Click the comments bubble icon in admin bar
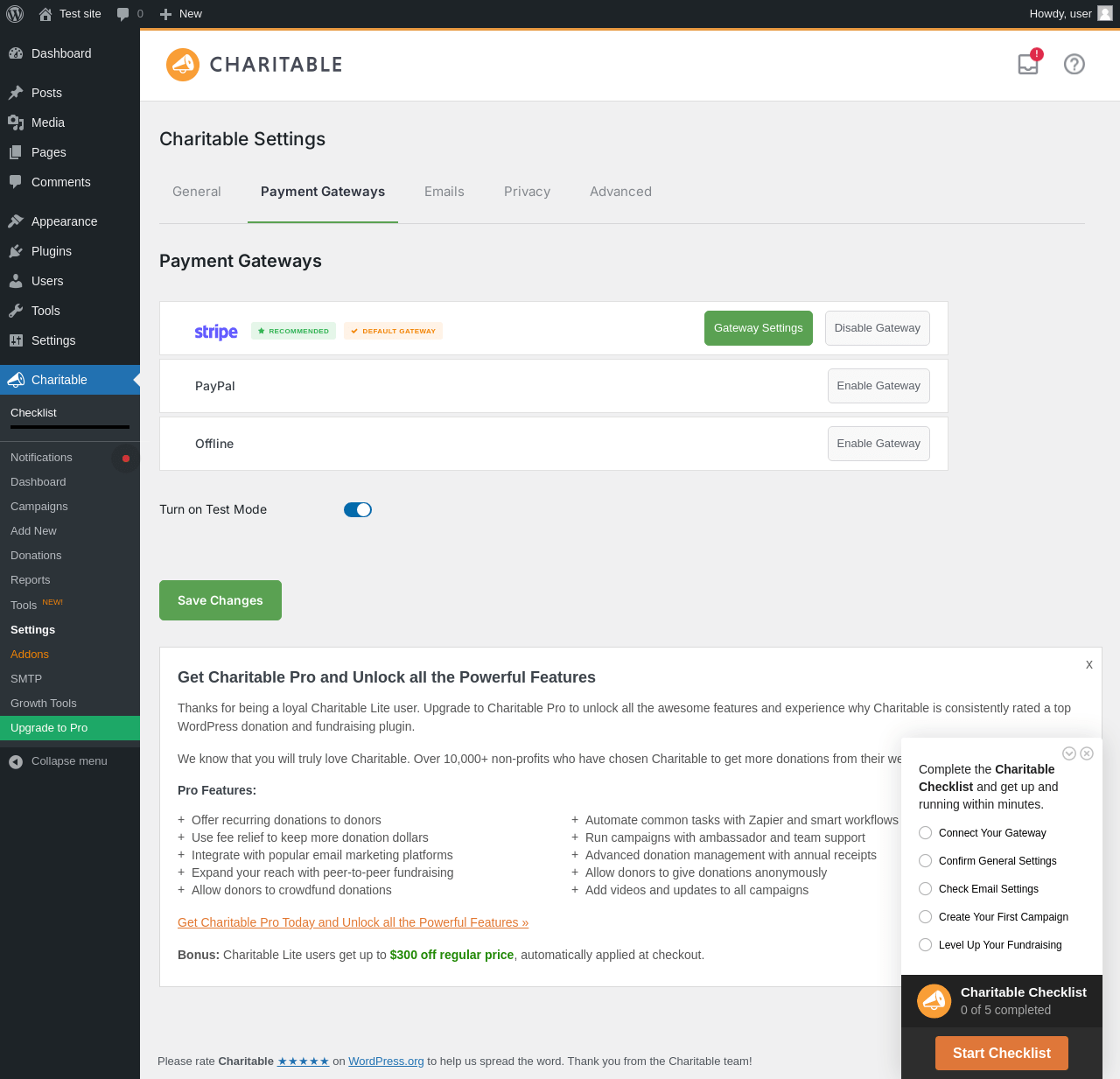 [x=123, y=14]
